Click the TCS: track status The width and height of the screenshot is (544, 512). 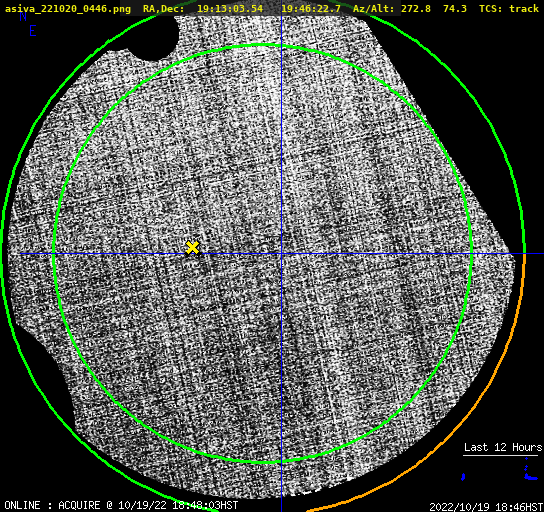[509, 8]
